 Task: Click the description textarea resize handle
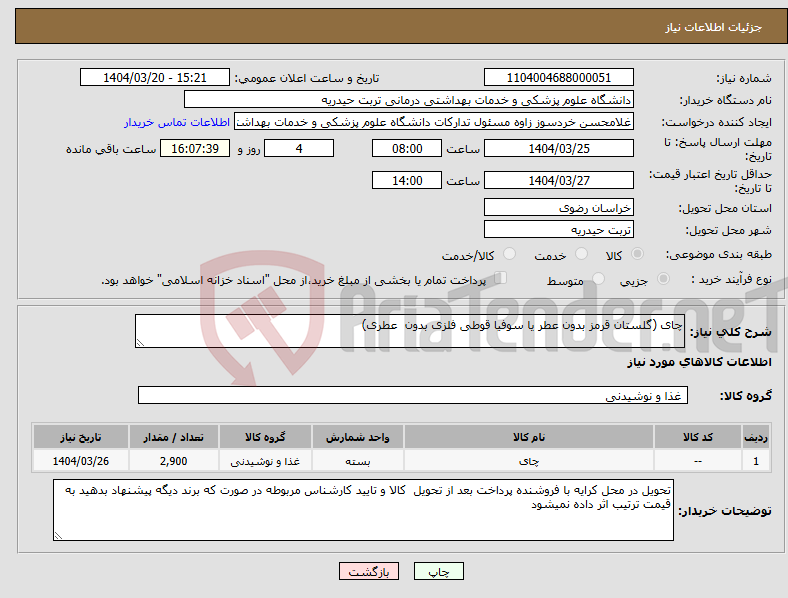click(140, 343)
